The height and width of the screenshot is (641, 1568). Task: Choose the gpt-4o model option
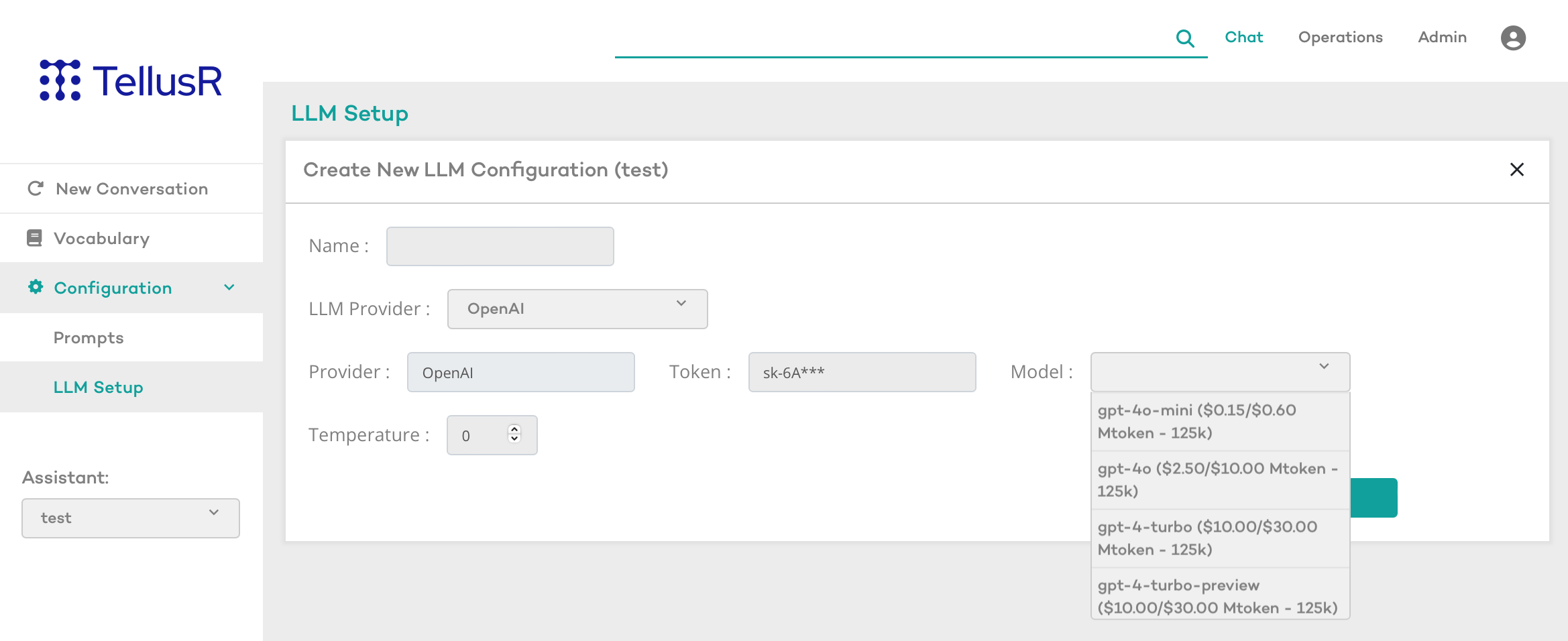pos(1219,479)
